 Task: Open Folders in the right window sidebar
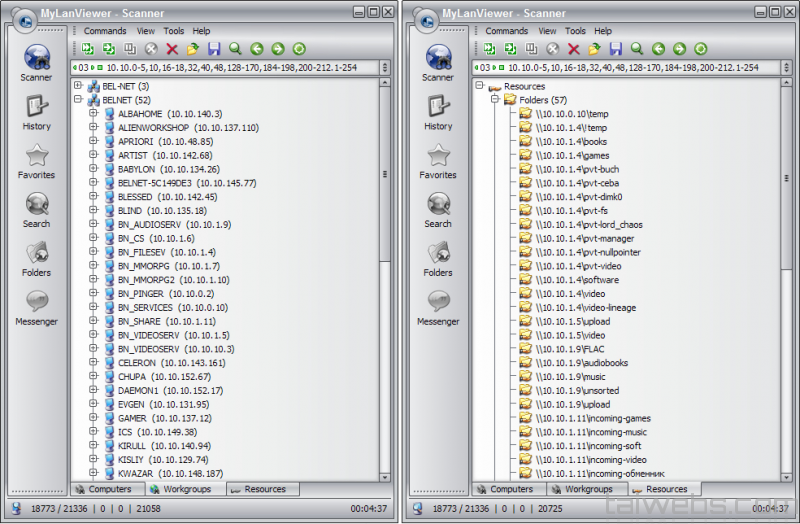[x=437, y=257]
